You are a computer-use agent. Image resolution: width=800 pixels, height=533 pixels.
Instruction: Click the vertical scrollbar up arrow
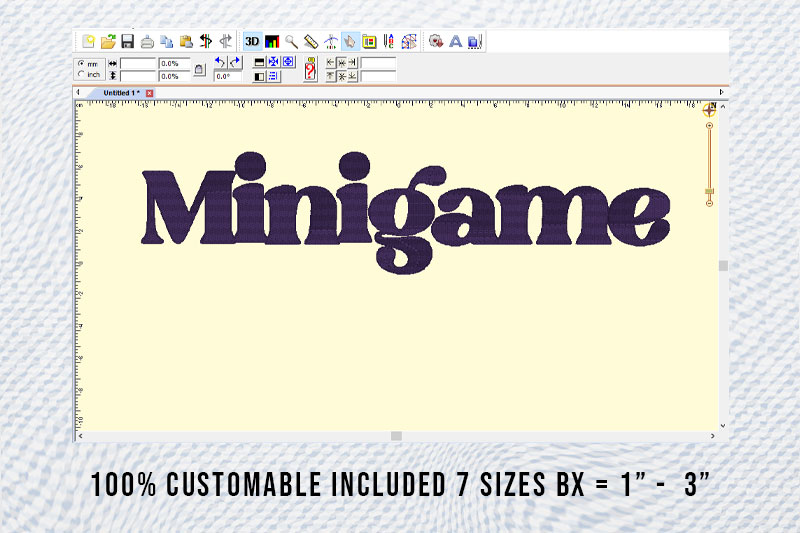(x=723, y=107)
